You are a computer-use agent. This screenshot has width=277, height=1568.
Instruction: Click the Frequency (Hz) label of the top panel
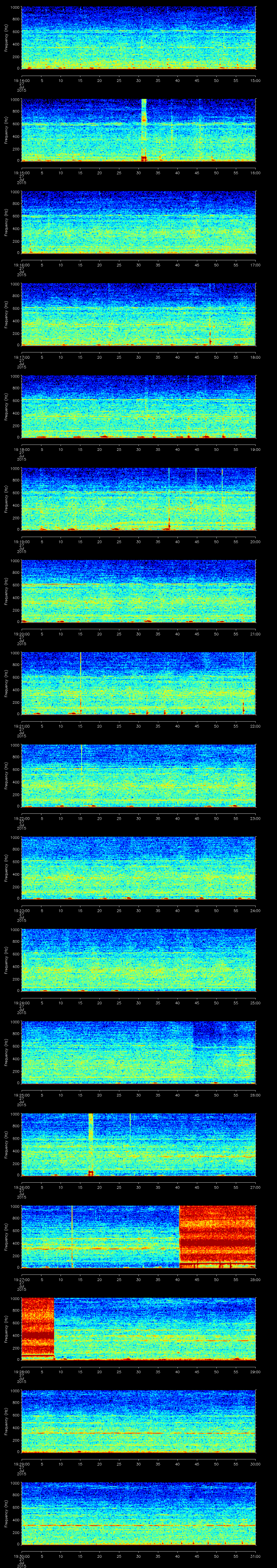point(6,38)
